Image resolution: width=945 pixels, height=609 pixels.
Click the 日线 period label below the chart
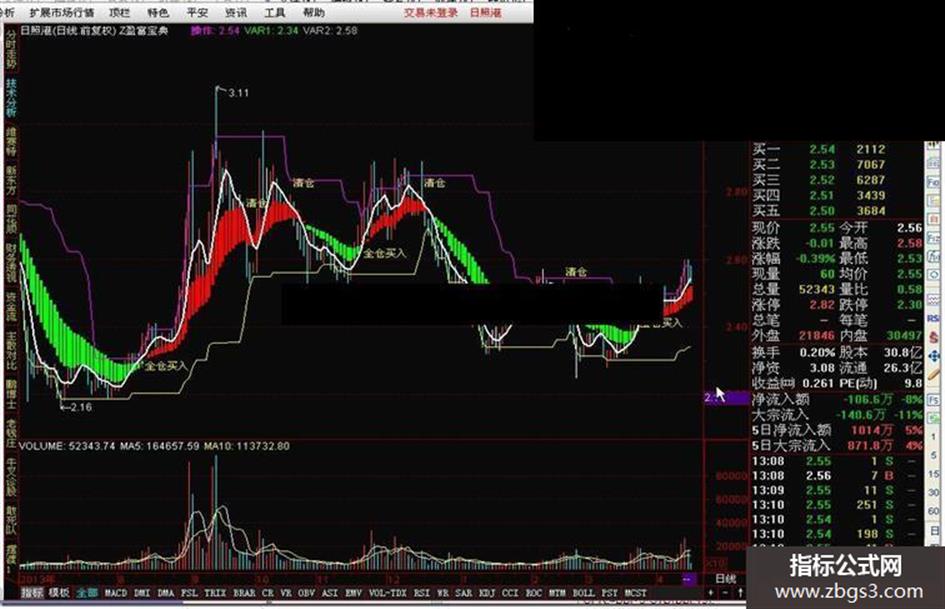click(x=725, y=579)
